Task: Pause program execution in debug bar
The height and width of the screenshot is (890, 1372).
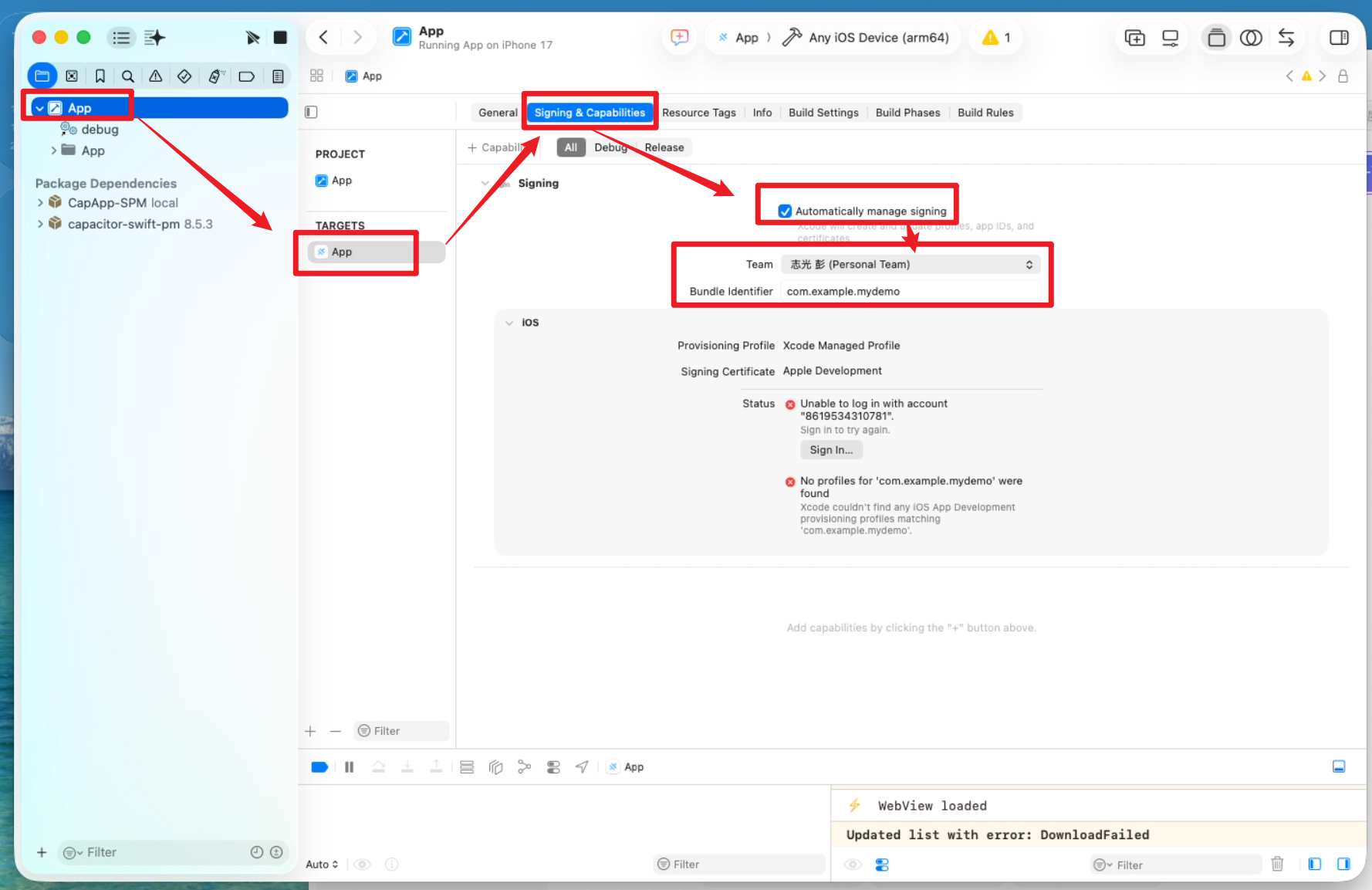Action: coord(349,766)
